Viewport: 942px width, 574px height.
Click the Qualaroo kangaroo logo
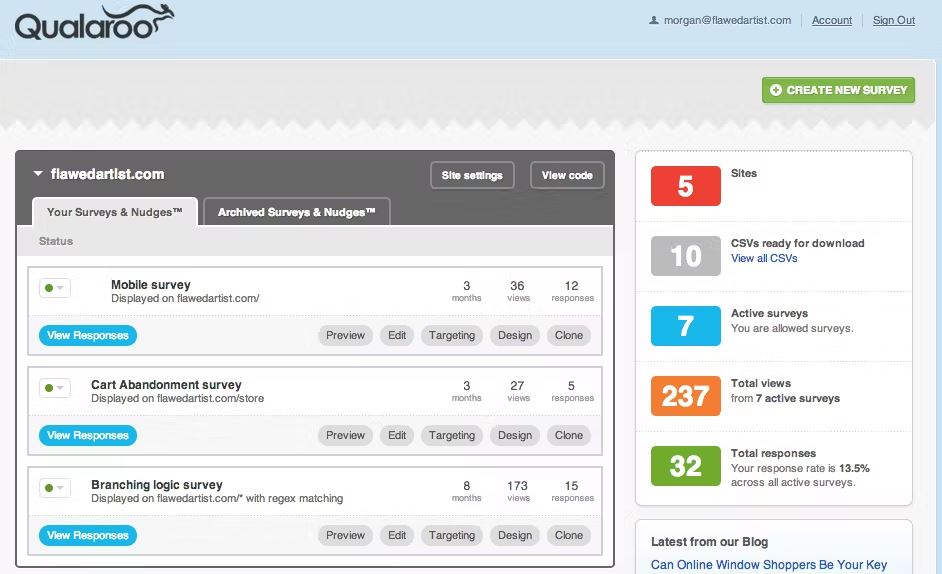pos(94,23)
